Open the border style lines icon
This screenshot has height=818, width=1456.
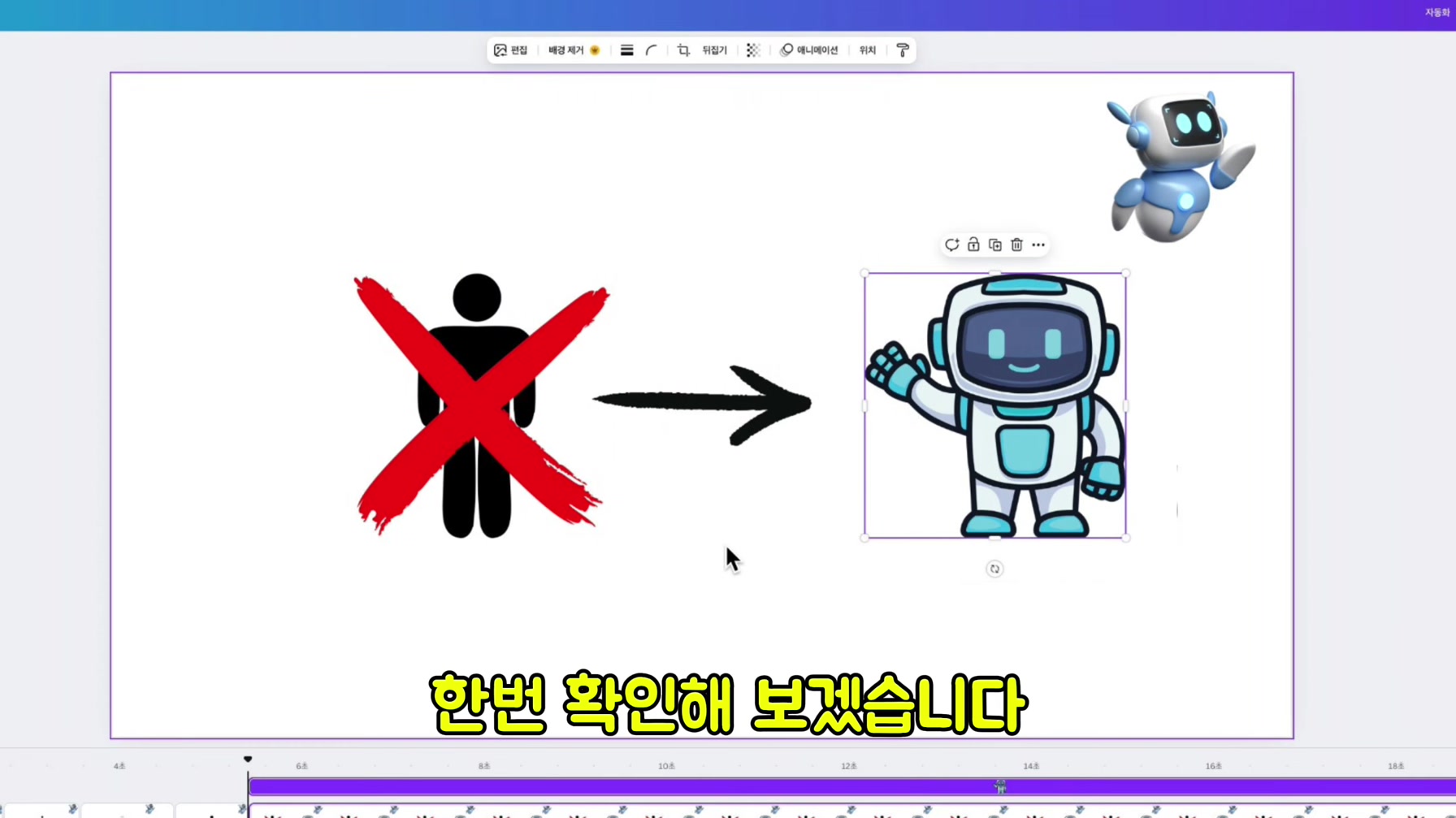point(626,50)
